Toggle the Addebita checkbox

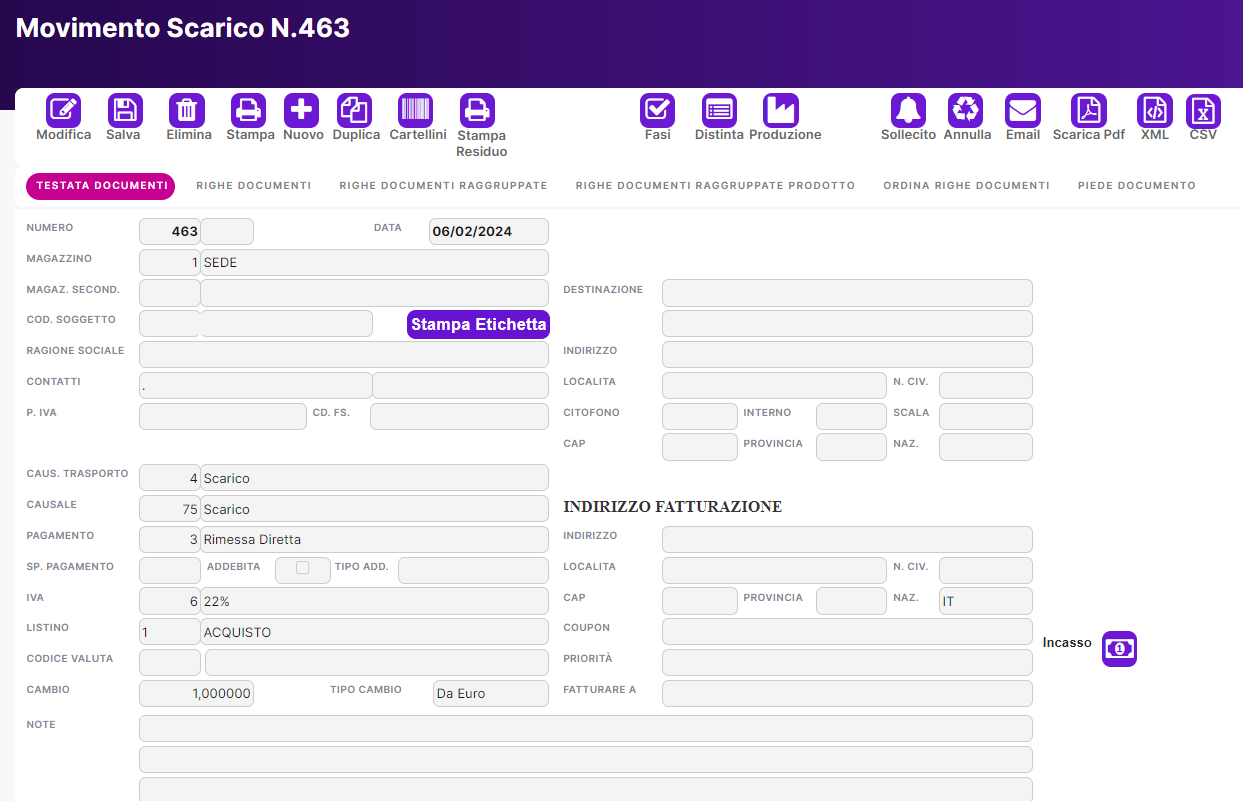point(302,568)
